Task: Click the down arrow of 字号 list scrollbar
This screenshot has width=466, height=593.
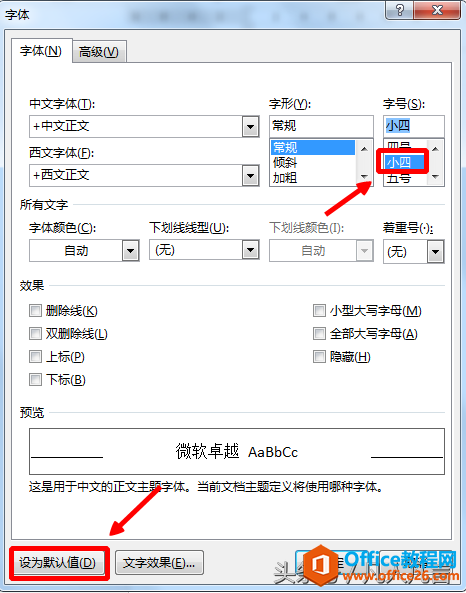Action: (x=435, y=176)
